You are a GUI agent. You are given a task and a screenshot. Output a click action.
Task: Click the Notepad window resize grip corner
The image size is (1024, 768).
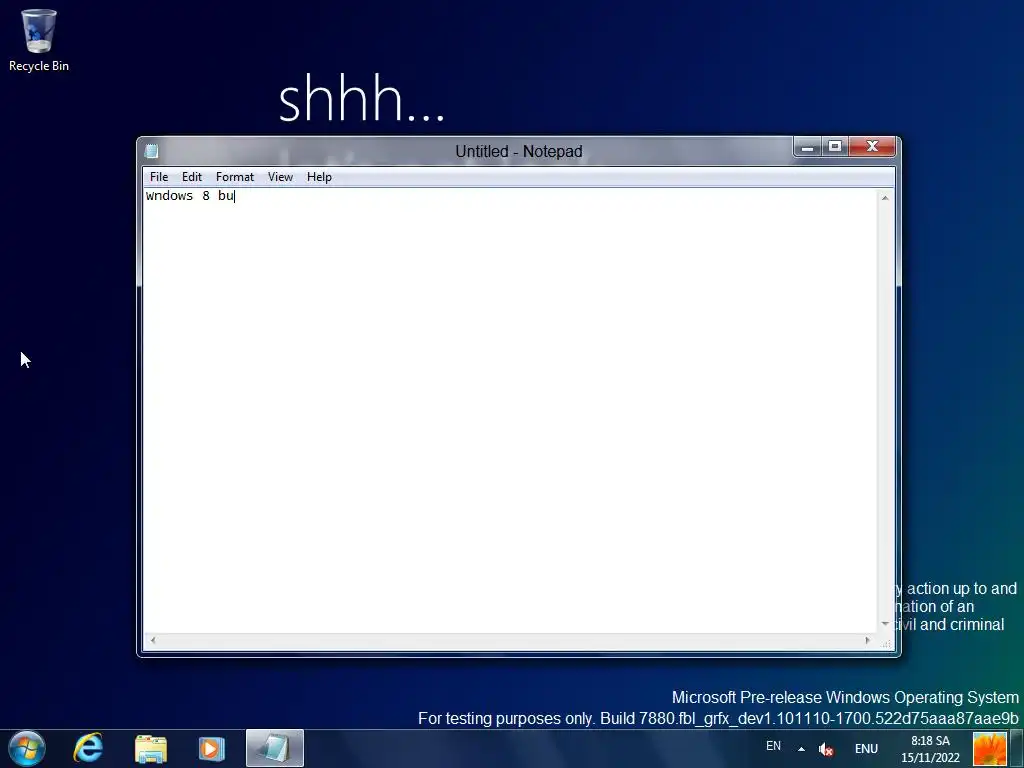point(886,644)
